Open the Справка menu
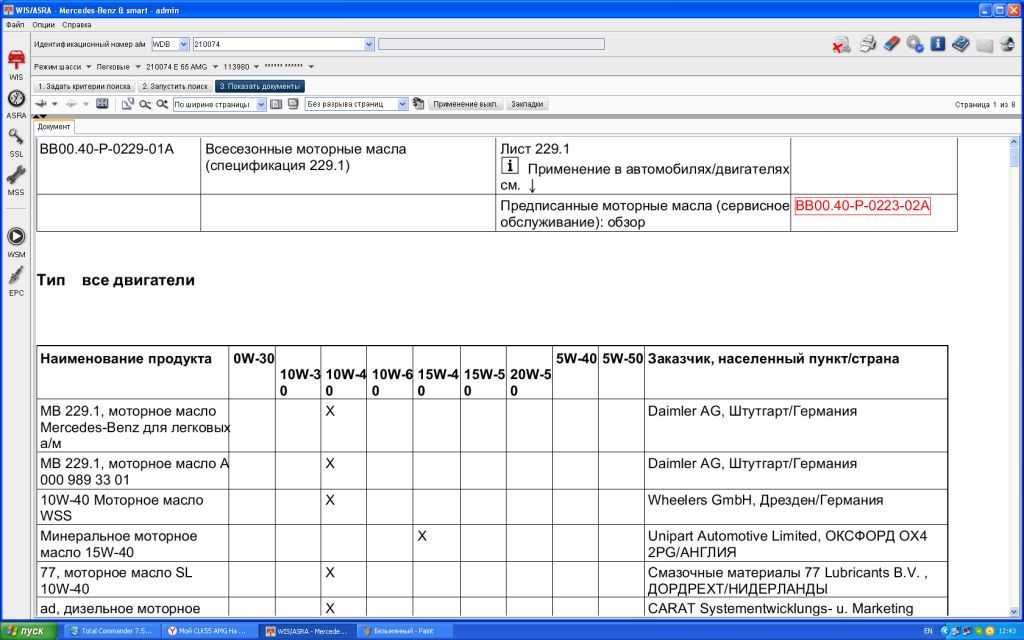This screenshot has width=1024, height=640. [76, 25]
